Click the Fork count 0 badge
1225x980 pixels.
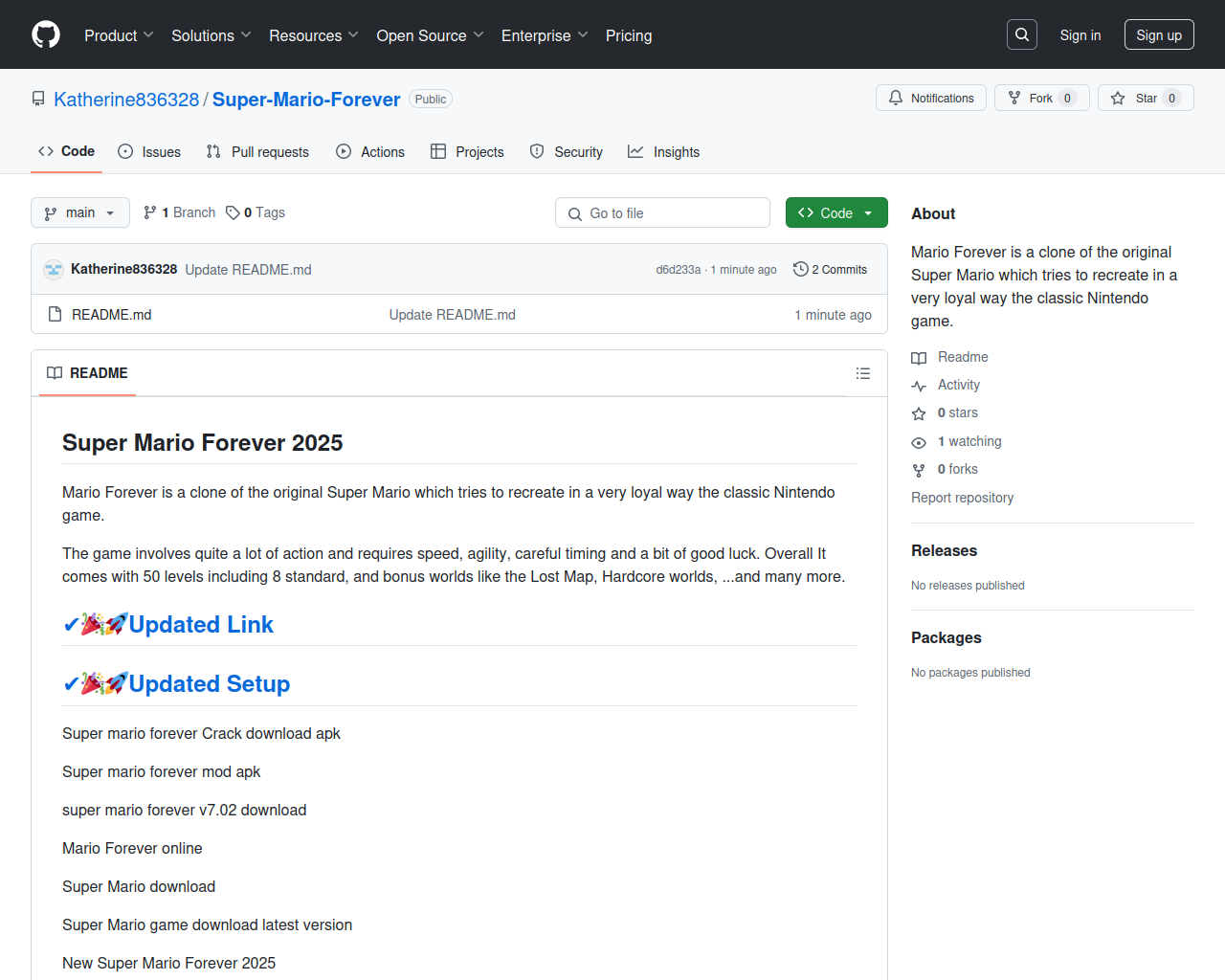[x=1068, y=99]
